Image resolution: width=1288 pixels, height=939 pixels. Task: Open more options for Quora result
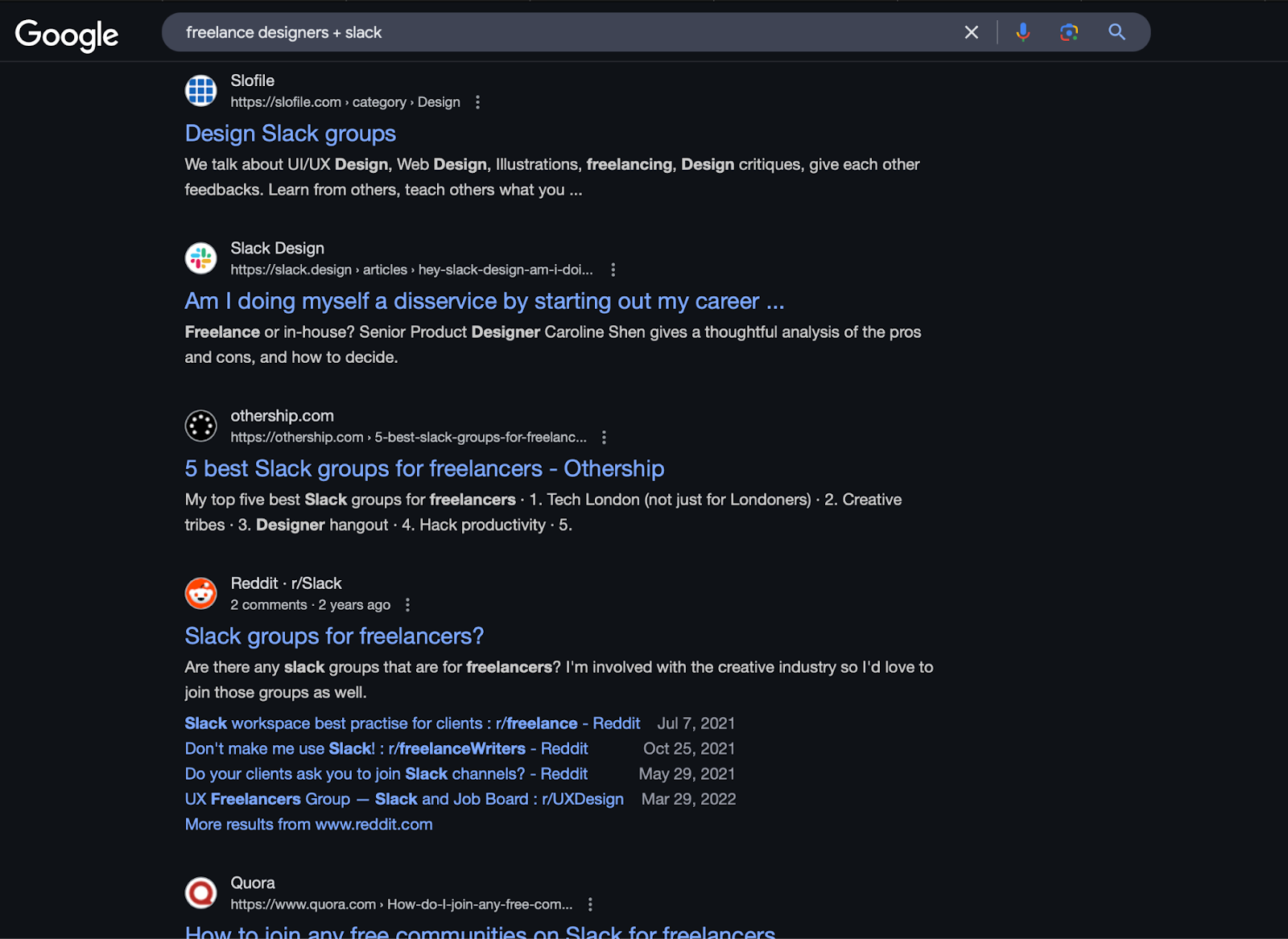pos(590,904)
